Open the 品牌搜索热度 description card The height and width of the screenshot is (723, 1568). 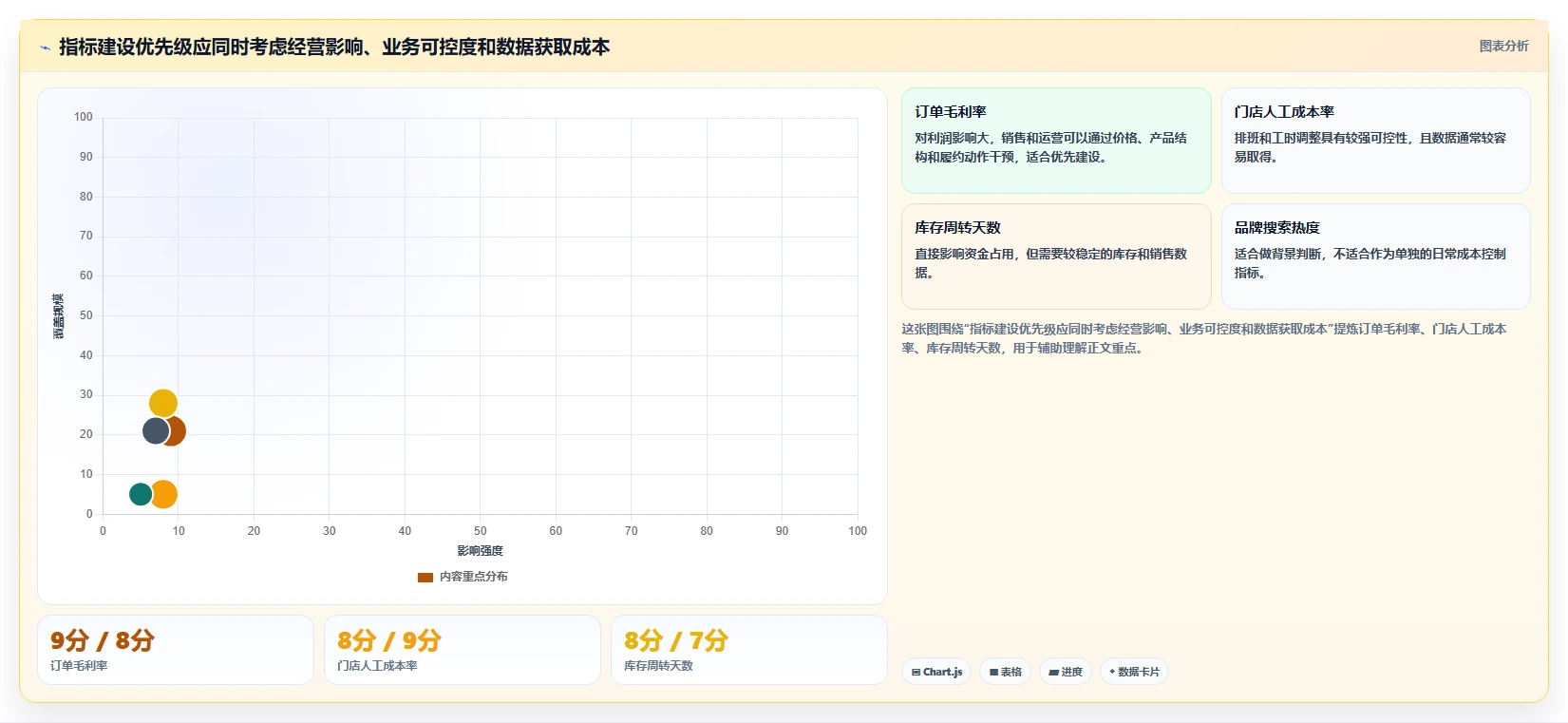(x=1375, y=257)
